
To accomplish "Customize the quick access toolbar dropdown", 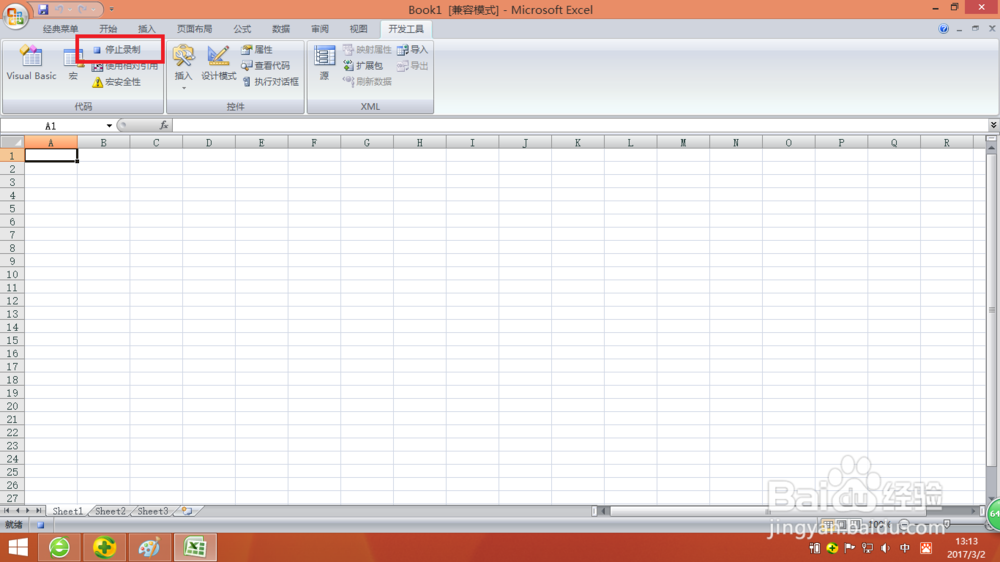I will [112, 10].
